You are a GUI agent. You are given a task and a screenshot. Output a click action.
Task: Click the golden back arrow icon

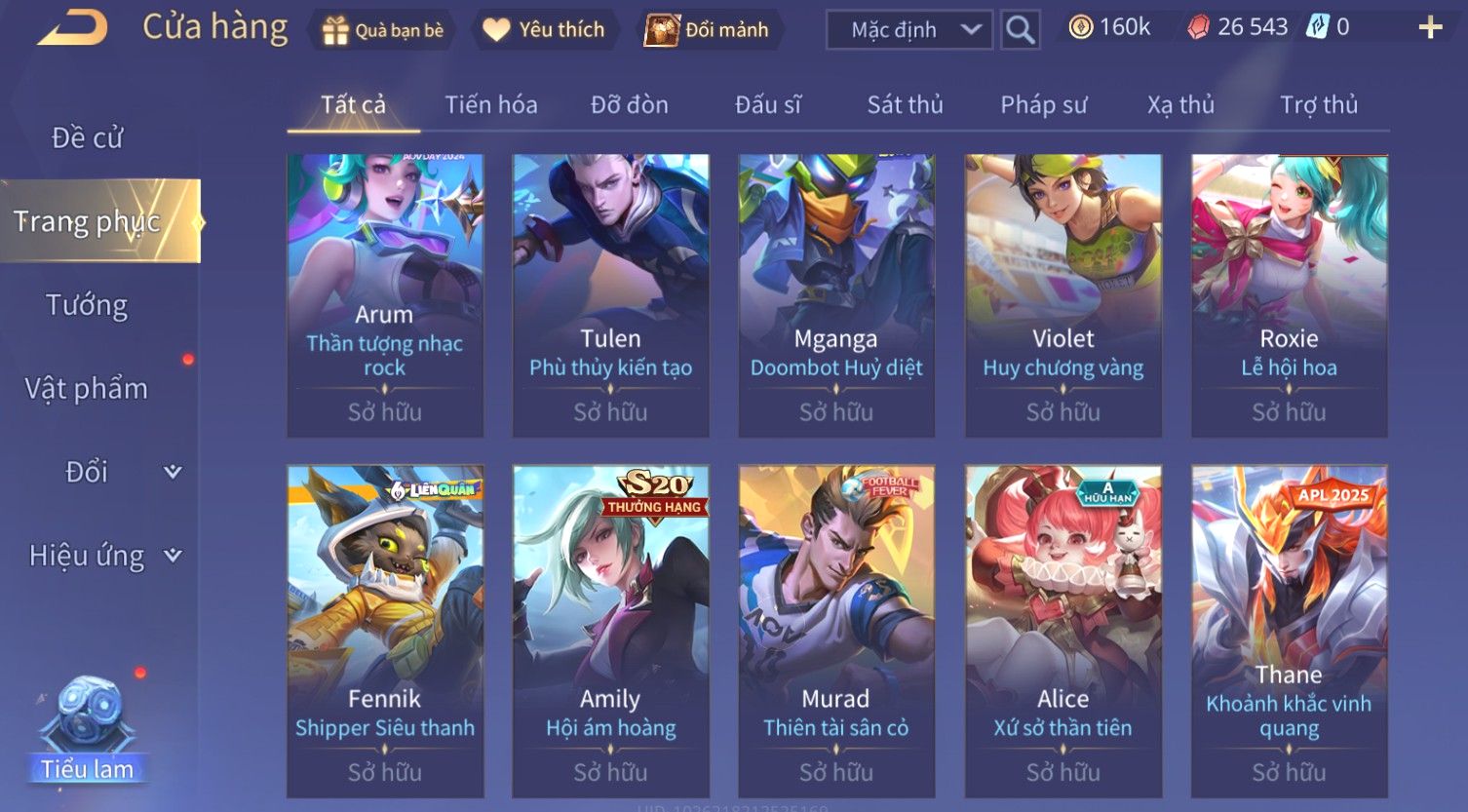73,28
